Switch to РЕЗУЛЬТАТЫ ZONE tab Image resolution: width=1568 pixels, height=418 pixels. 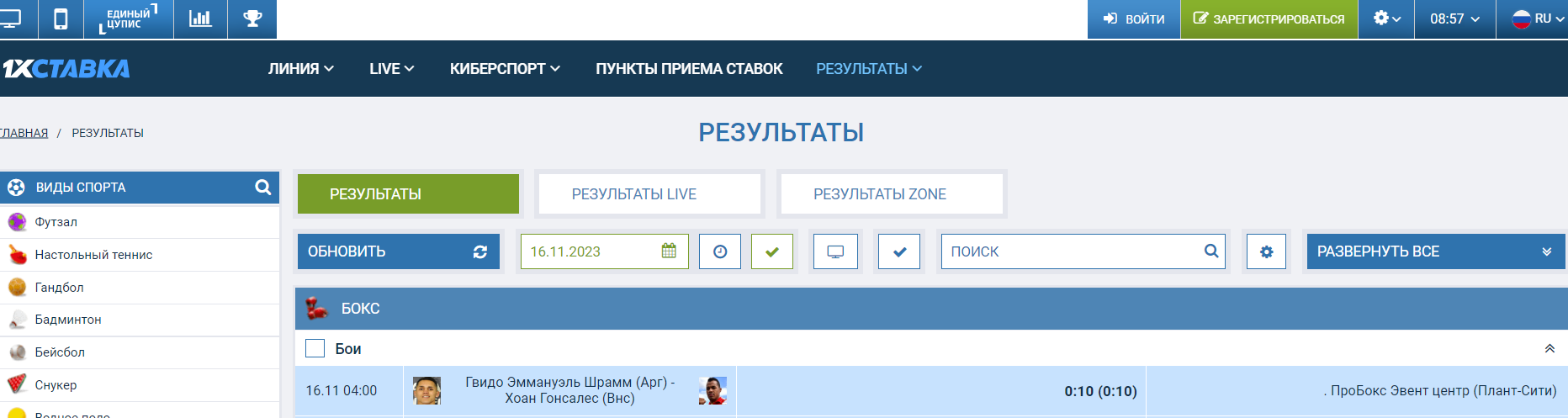[x=892, y=194]
